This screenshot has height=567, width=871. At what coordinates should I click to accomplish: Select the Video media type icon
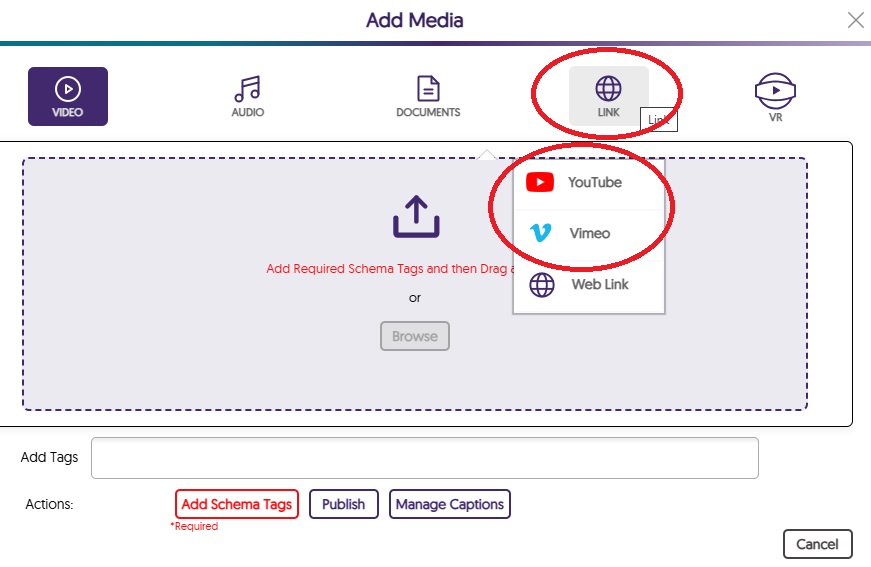pyautogui.click(x=67, y=90)
